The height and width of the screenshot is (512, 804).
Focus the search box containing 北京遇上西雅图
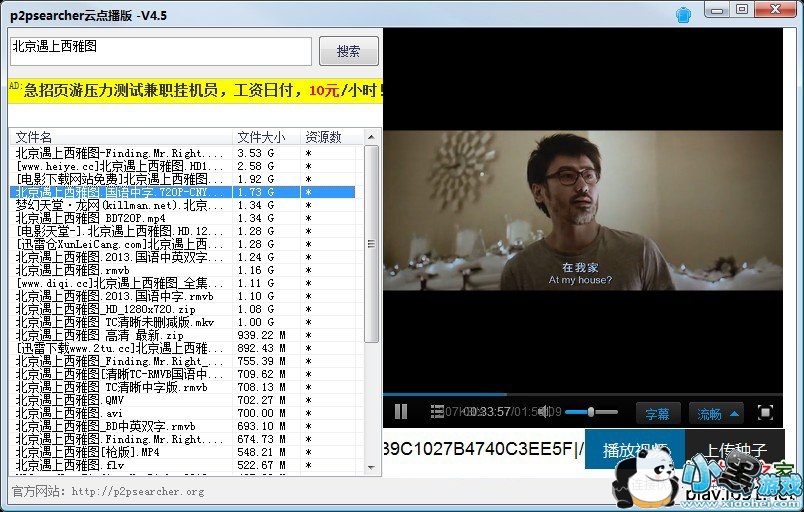coord(160,51)
